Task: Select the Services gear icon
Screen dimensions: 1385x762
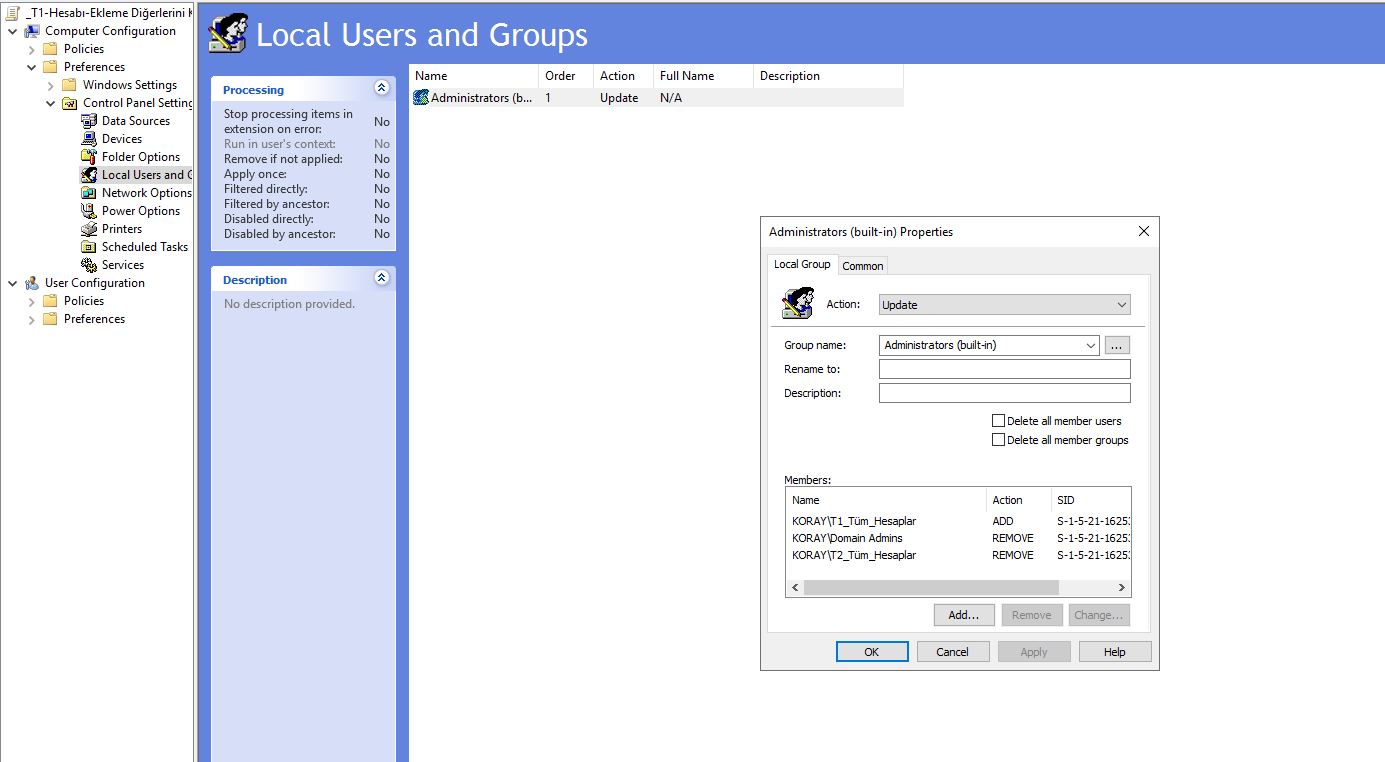Action: pyautogui.click(x=88, y=264)
